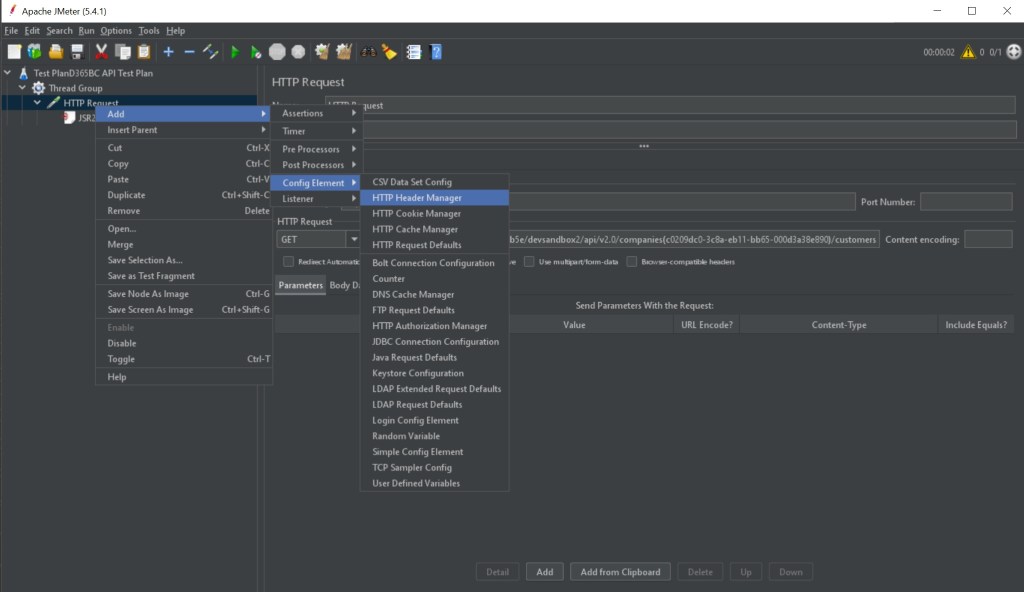Collapse the Test Plan root node
The width and height of the screenshot is (1024, 592).
pyautogui.click(x=8, y=73)
